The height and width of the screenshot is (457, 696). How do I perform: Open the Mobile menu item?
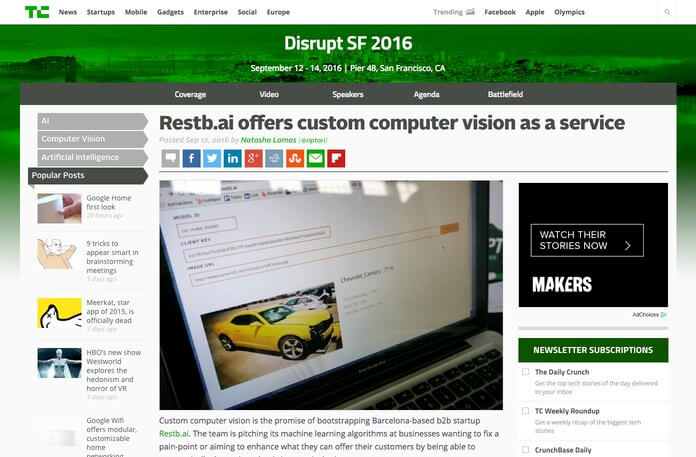136,12
